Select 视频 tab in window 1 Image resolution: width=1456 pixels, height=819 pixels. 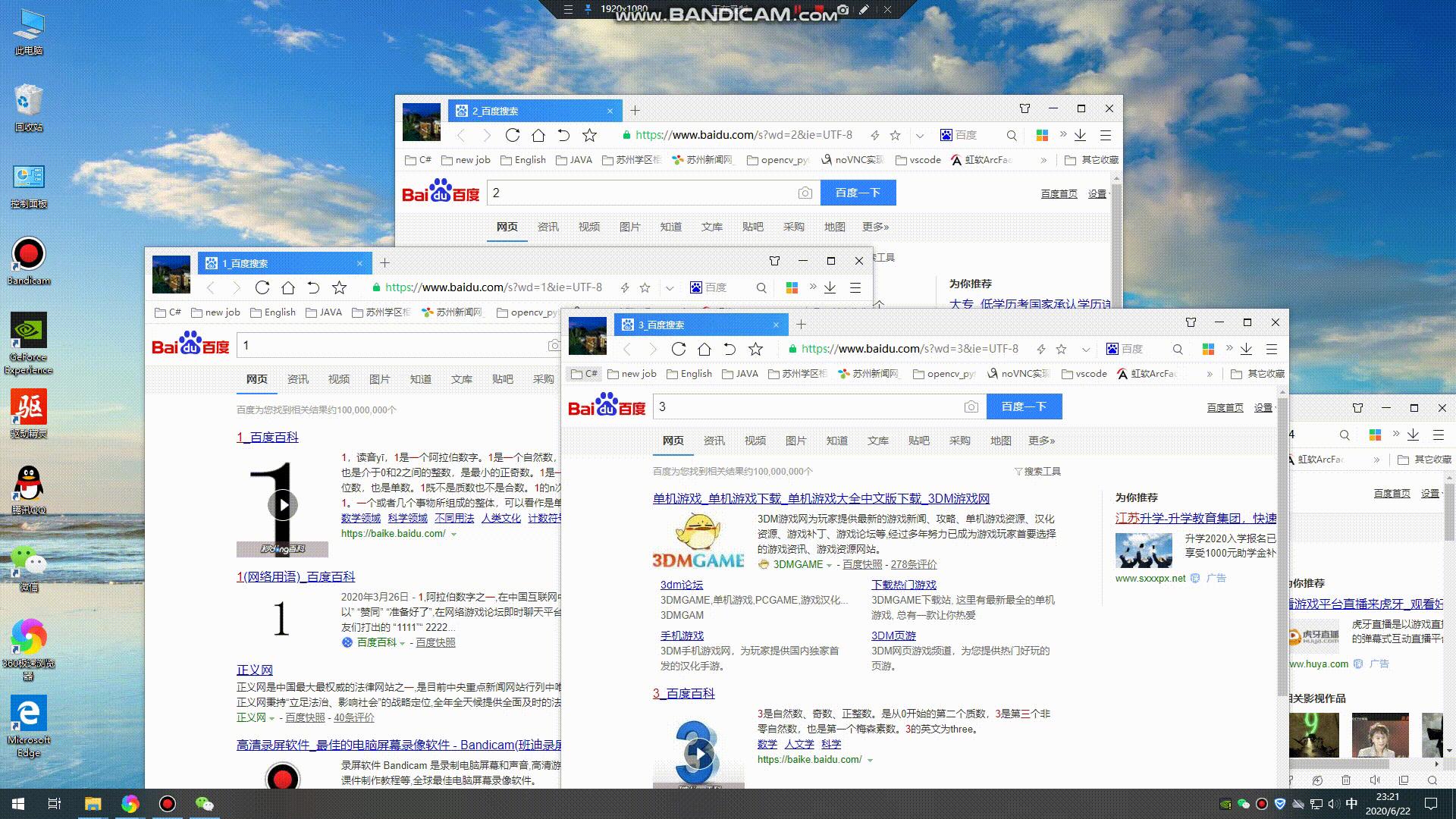click(338, 379)
